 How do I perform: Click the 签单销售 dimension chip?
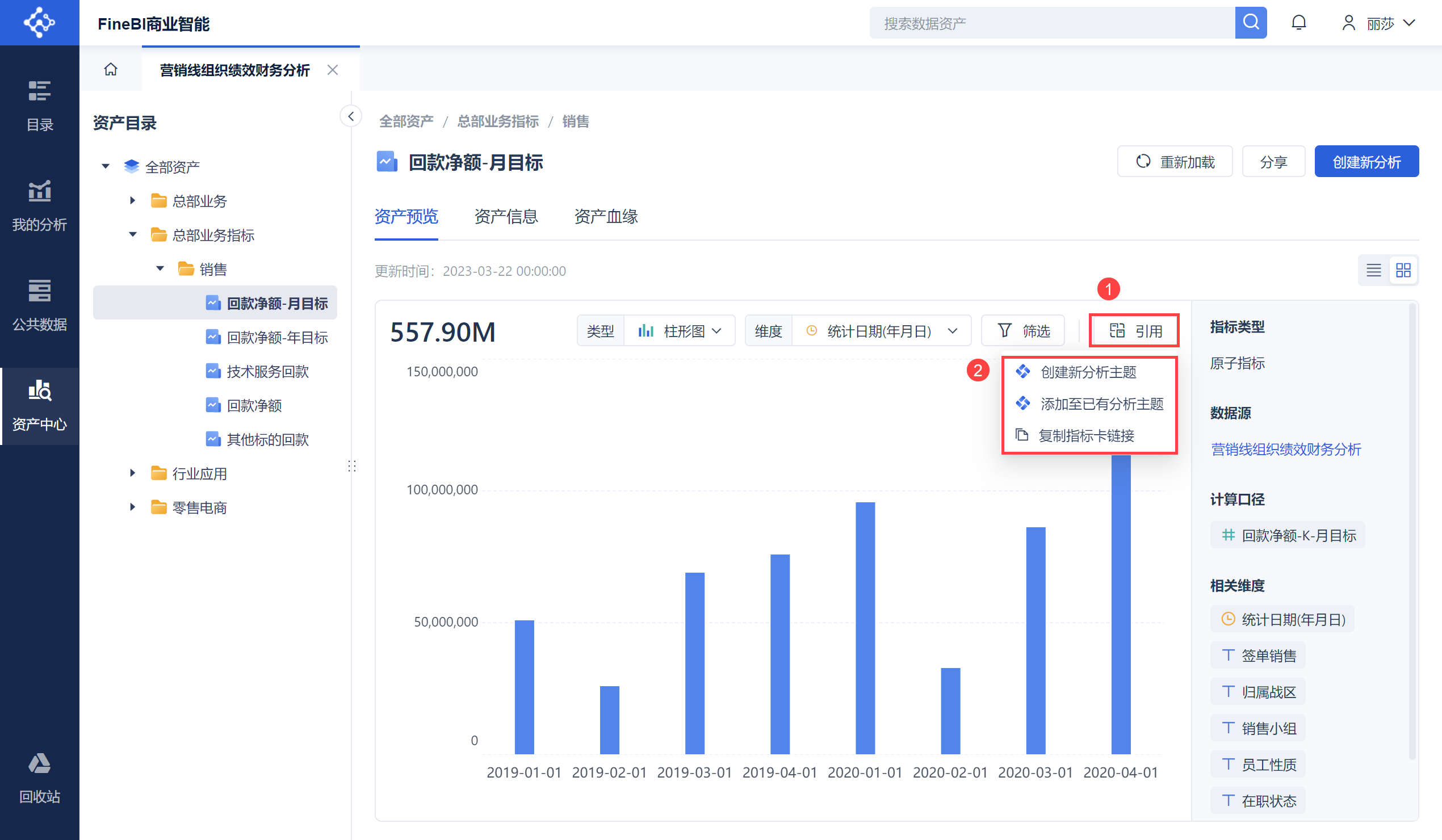[x=1257, y=655]
